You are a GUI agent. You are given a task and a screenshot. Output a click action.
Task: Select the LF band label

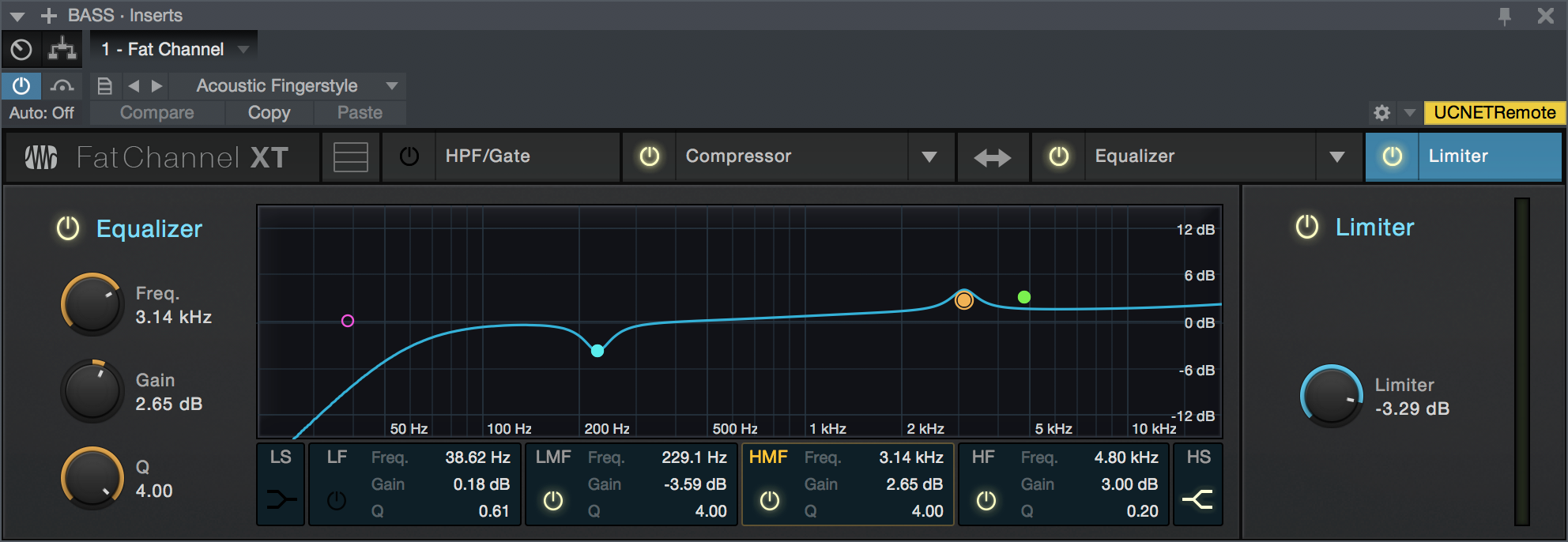pos(337,457)
